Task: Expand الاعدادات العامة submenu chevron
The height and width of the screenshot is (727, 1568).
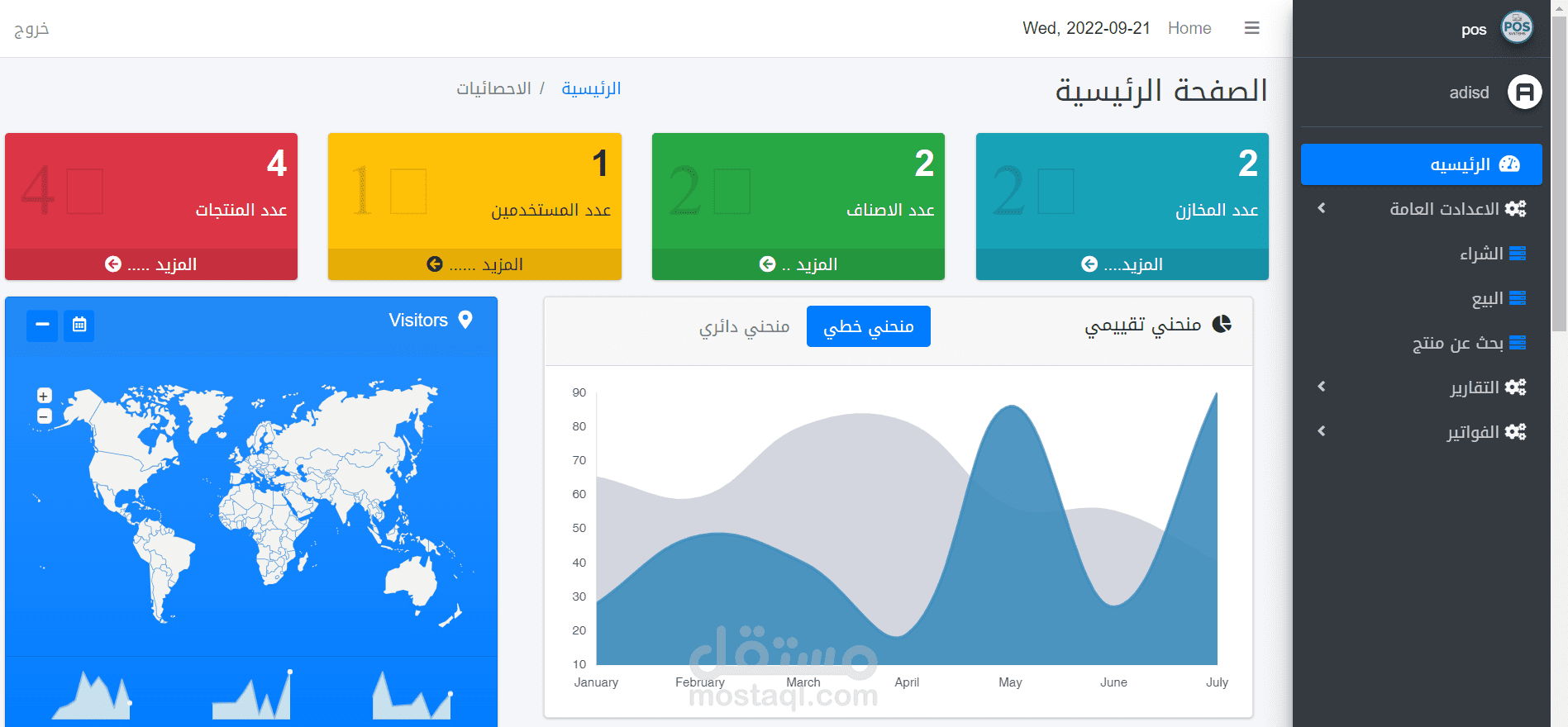Action: click(x=1321, y=208)
